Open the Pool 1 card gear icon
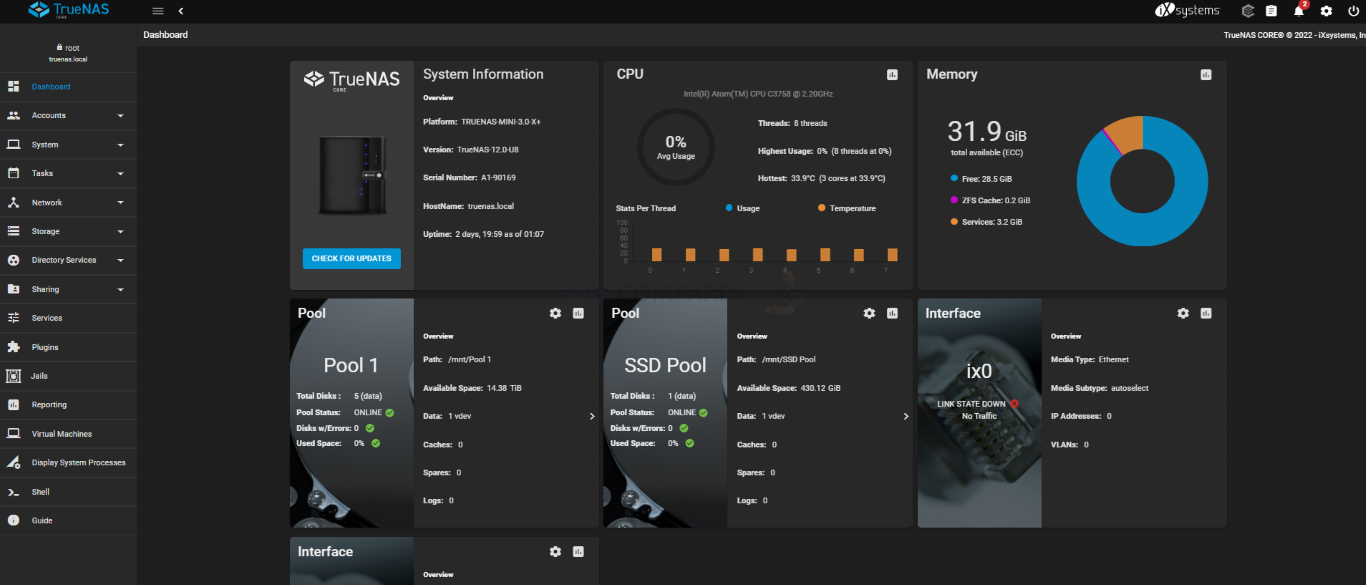This screenshot has width=1366, height=585. [556, 313]
